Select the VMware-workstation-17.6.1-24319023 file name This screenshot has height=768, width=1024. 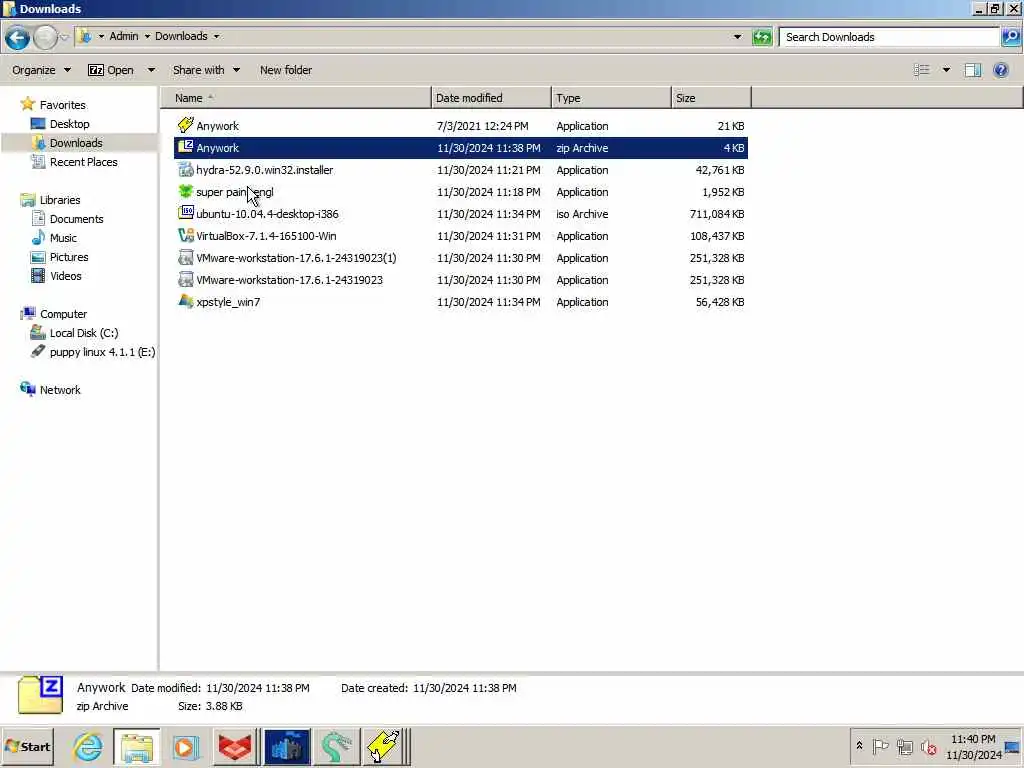pos(289,280)
